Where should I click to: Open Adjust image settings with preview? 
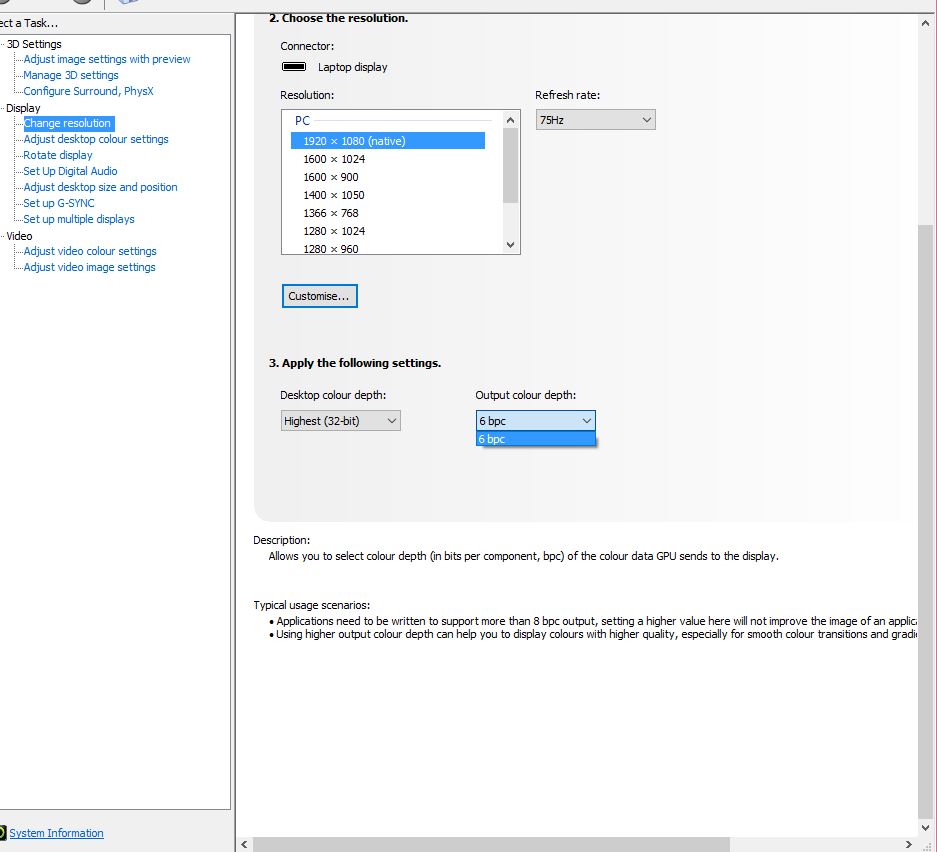click(107, 59)
